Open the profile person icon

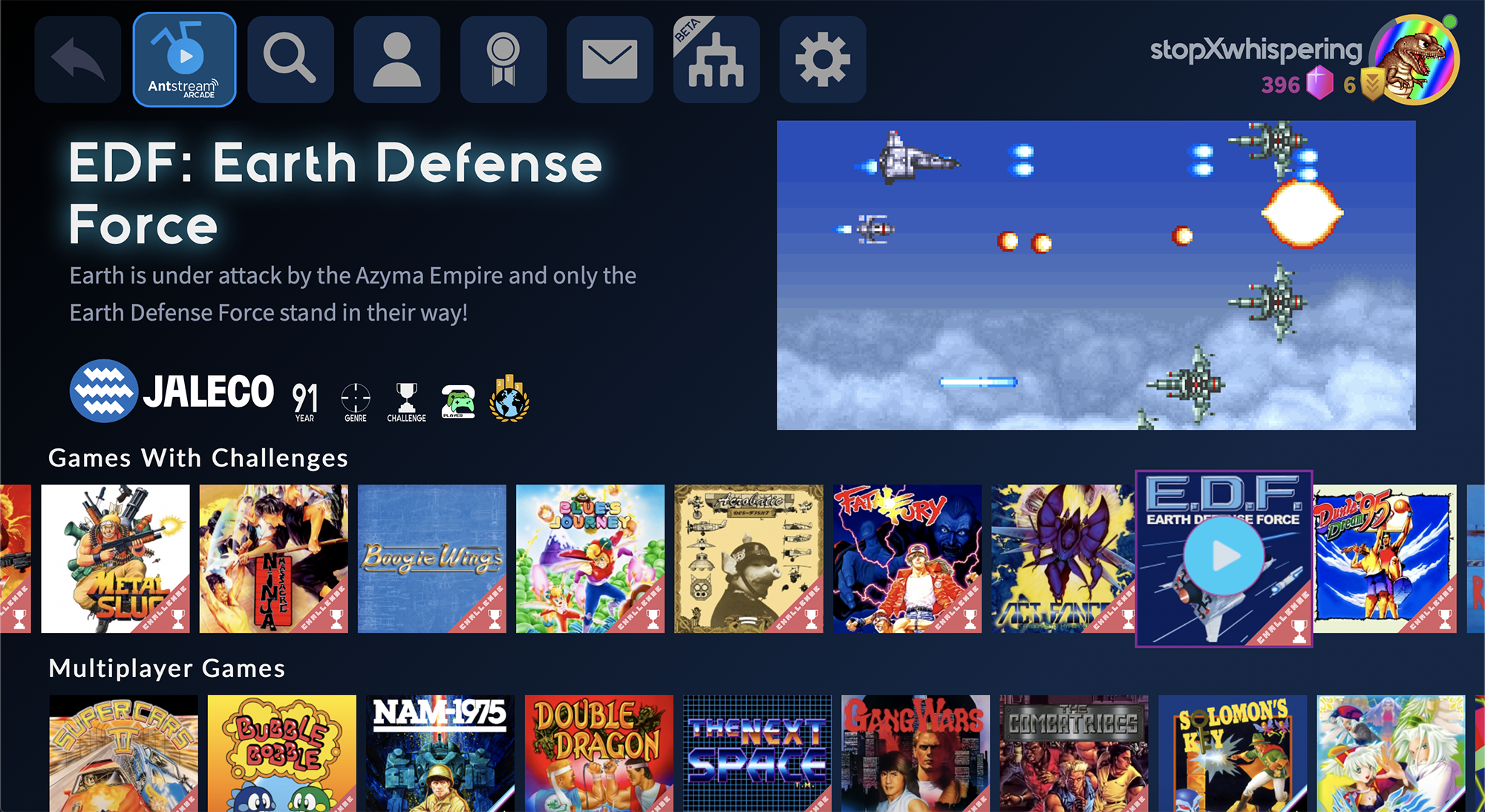(x=396, y=59)
